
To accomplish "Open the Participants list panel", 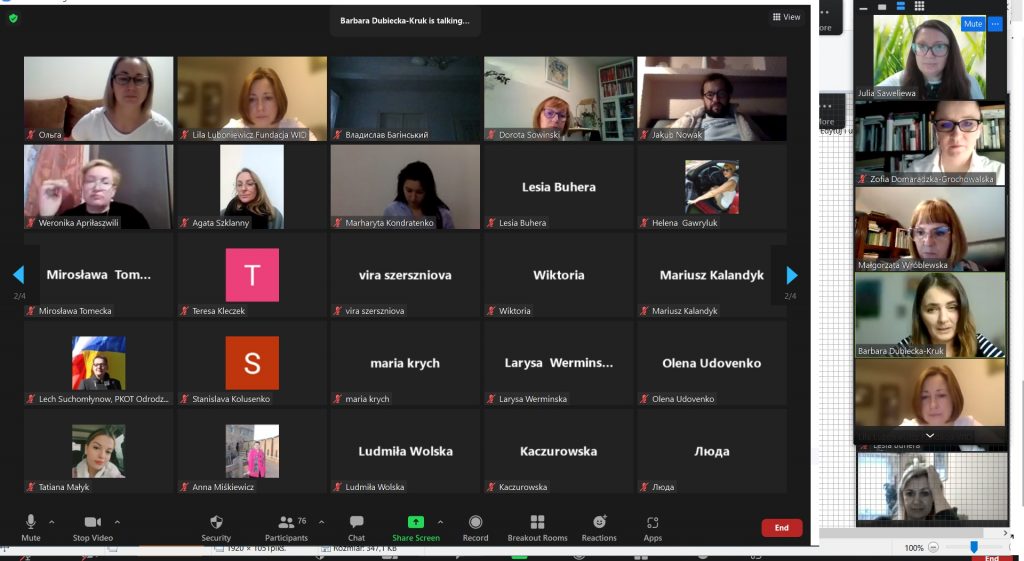I will [x=286, y=526].
